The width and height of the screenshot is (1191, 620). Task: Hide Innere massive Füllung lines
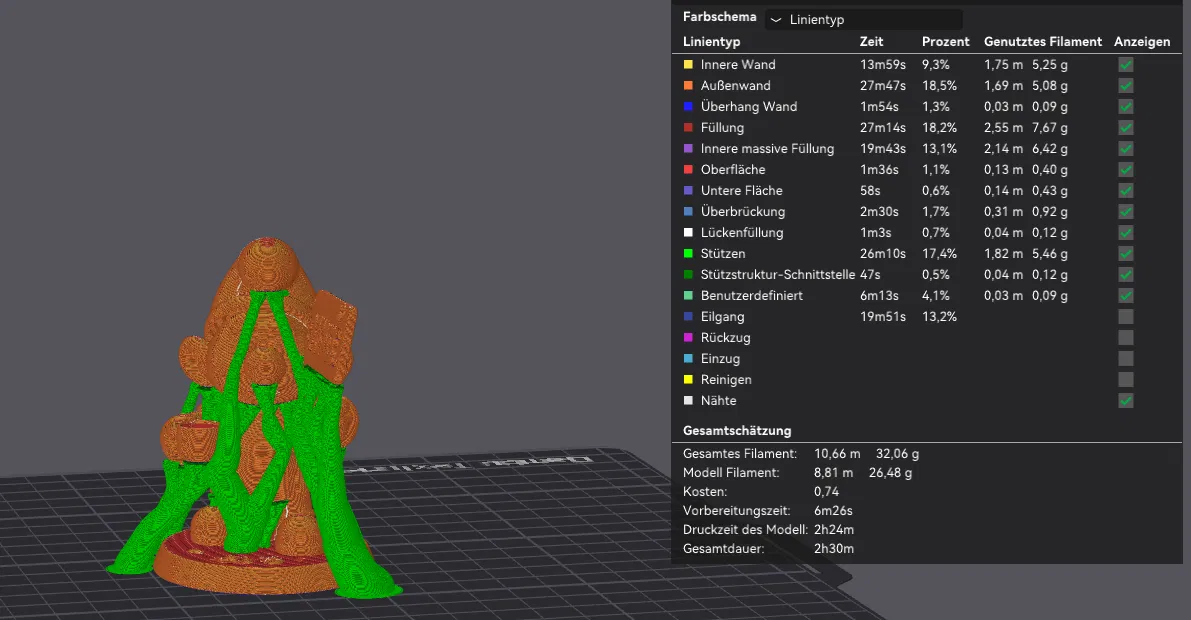click(1126, 149)
